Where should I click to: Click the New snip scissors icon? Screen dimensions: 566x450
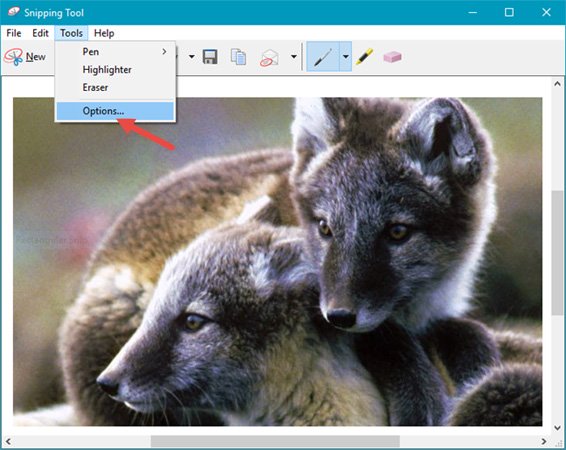[x=14, y=57]
